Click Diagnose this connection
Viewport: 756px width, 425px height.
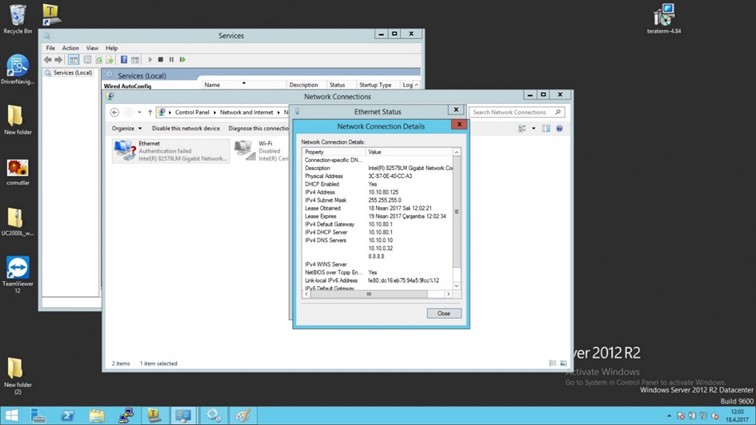258,128
